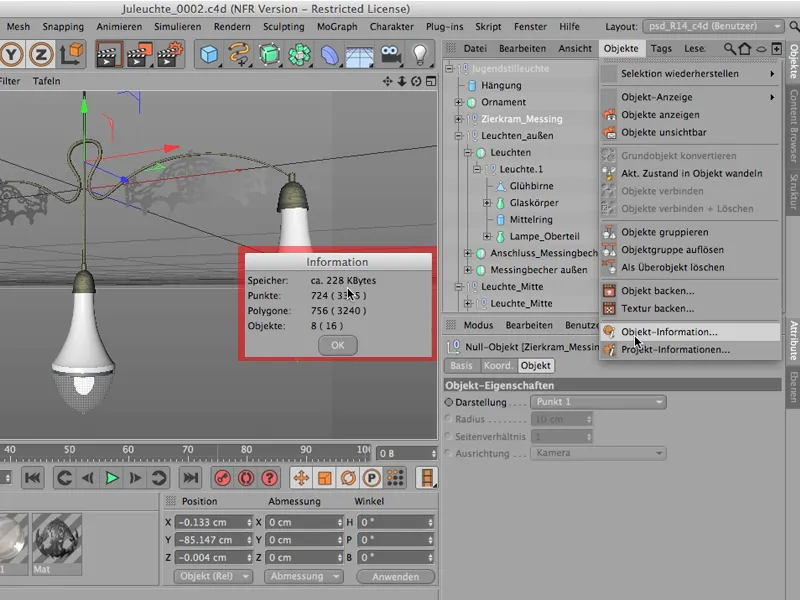Click the Anwenden button
The image size is (800, 600).
tap(395, 577)
